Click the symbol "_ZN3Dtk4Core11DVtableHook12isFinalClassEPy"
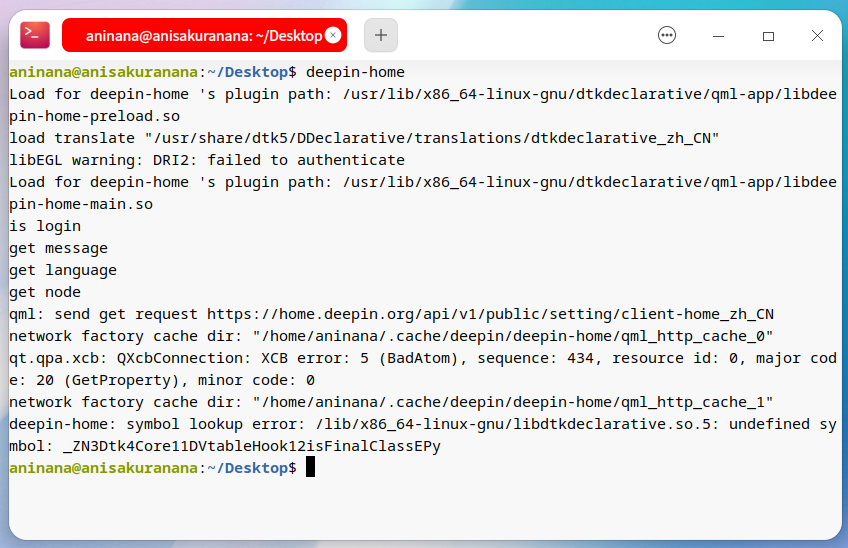Viewport: 848px width, 548px height. click(x=252, y=446)
